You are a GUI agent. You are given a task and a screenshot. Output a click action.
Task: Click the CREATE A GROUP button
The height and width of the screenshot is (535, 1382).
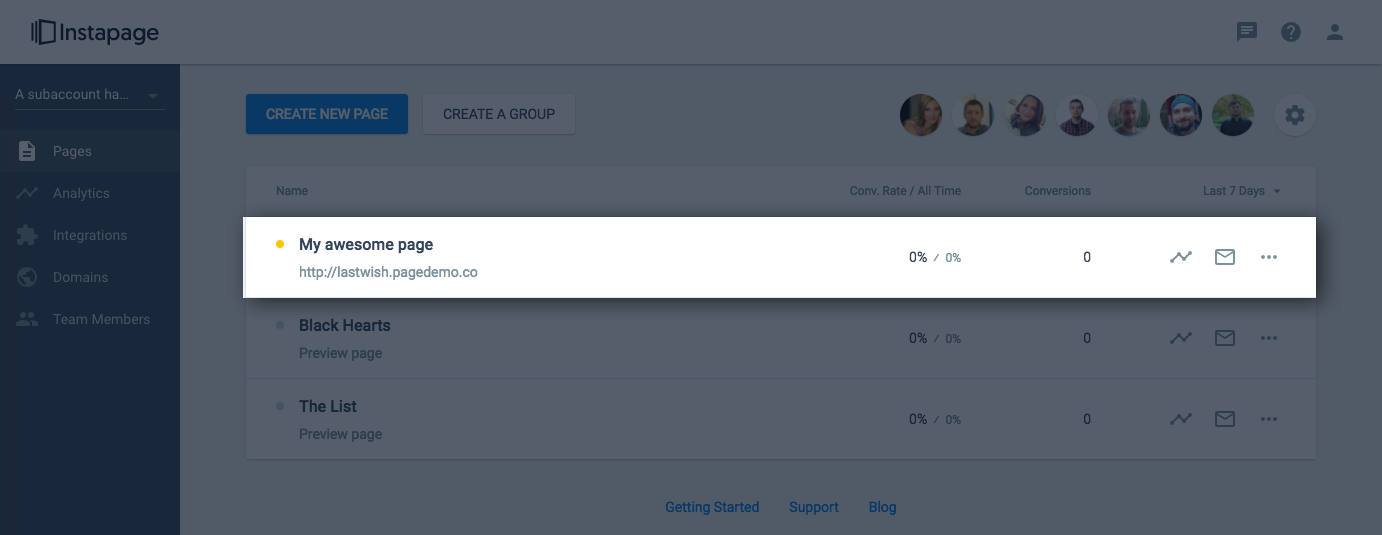click(499, 114)
